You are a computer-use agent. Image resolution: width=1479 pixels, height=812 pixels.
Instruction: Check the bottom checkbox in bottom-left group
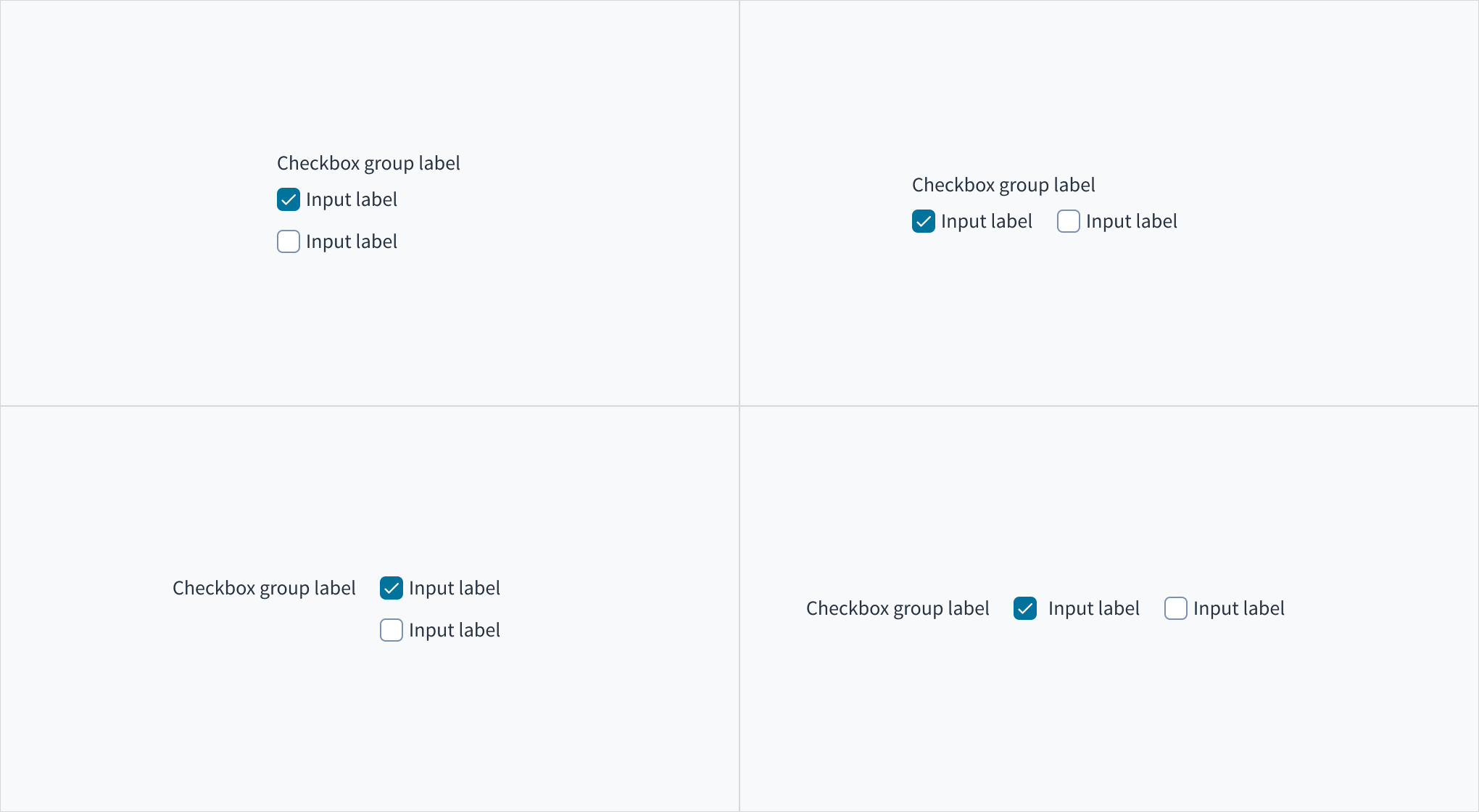click(x=391, y=630)
